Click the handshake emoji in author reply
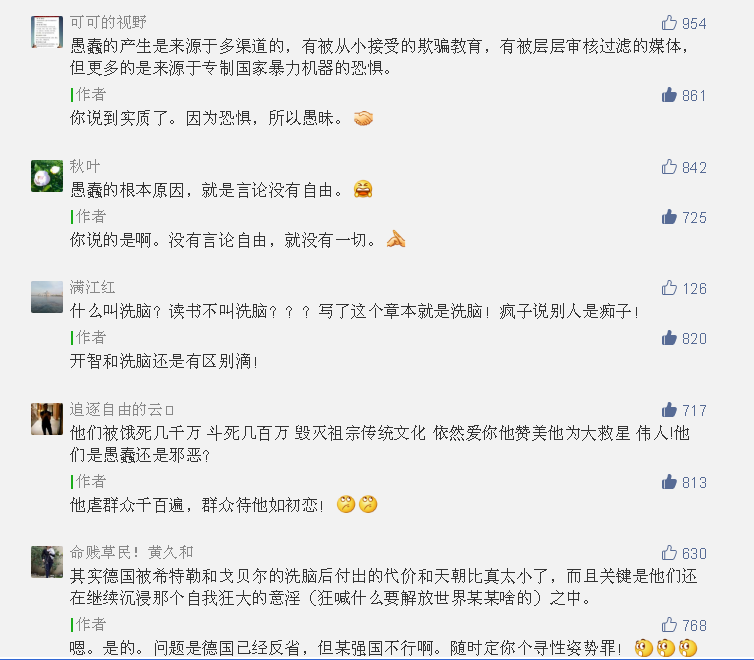 click(x=363, y=118)
